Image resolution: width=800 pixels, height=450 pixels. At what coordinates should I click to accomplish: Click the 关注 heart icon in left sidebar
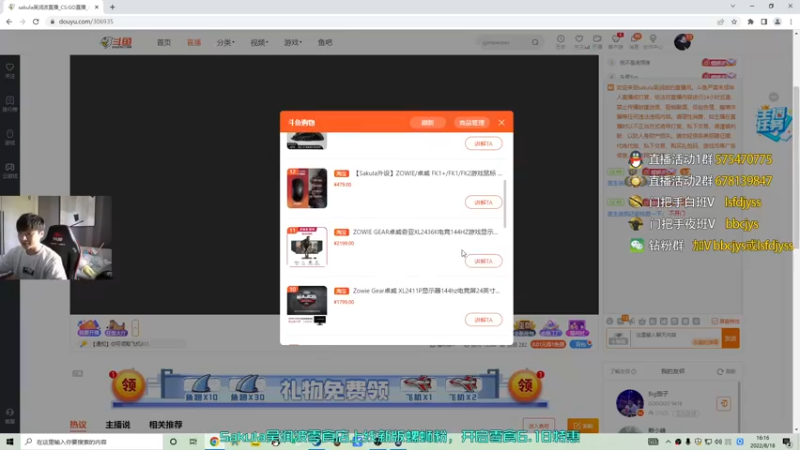pyautogui.click(x=10, y=70)
